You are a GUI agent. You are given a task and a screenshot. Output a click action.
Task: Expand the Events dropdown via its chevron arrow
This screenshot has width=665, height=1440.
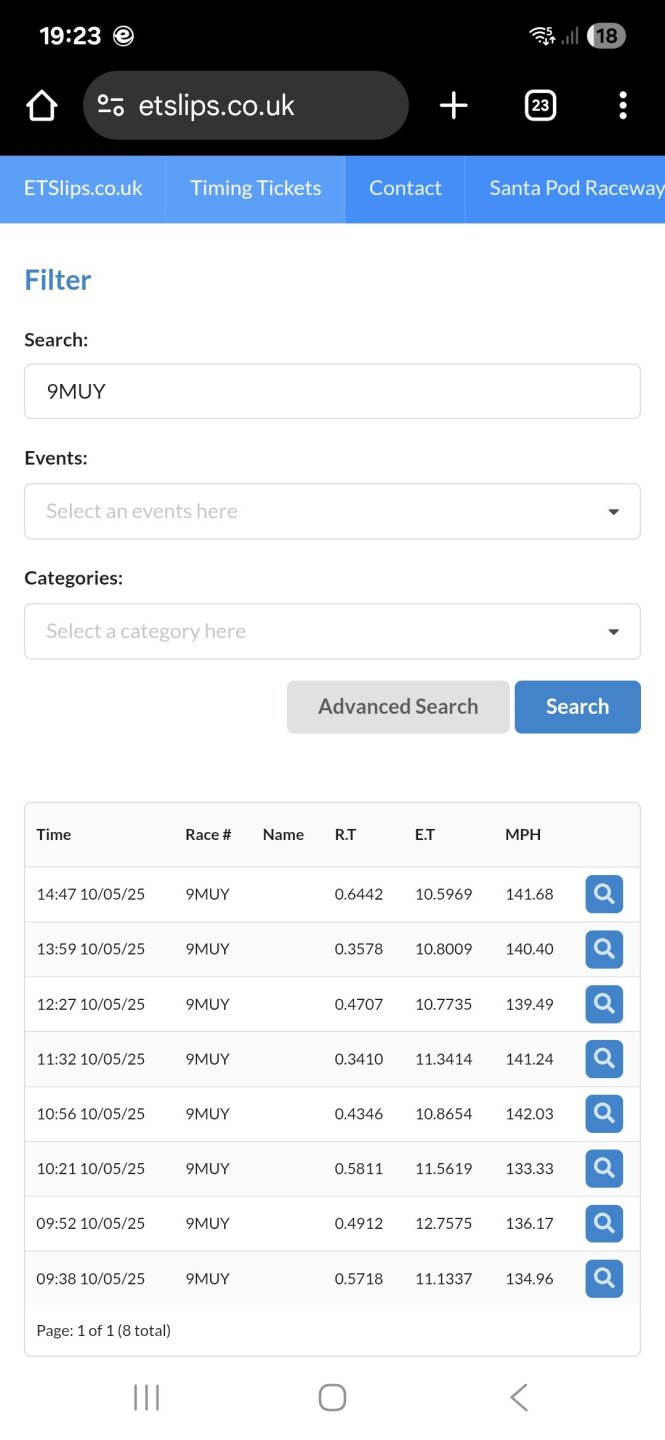coord(612,511)
